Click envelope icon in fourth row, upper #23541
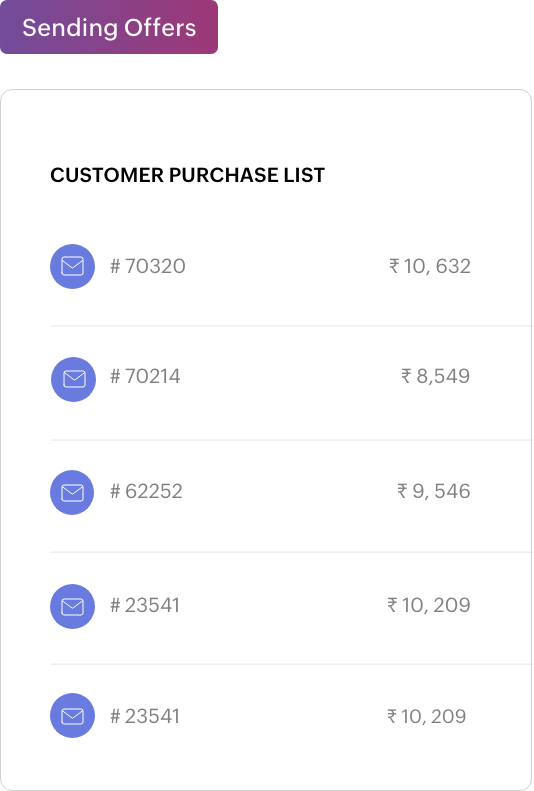The height and width of the screenshot is (791, 534). point(72,606)
